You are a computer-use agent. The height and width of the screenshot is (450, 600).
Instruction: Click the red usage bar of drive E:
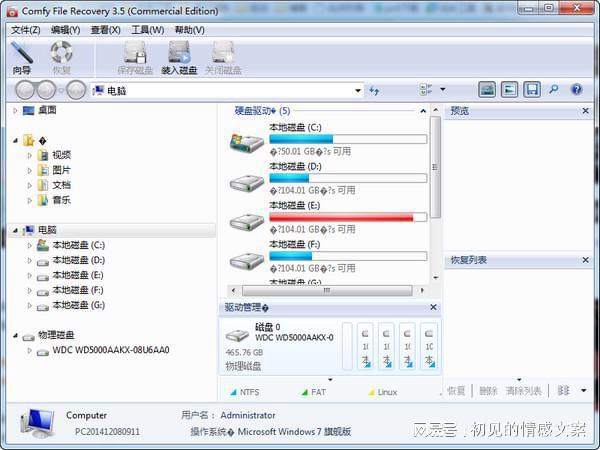coord(348,217)
